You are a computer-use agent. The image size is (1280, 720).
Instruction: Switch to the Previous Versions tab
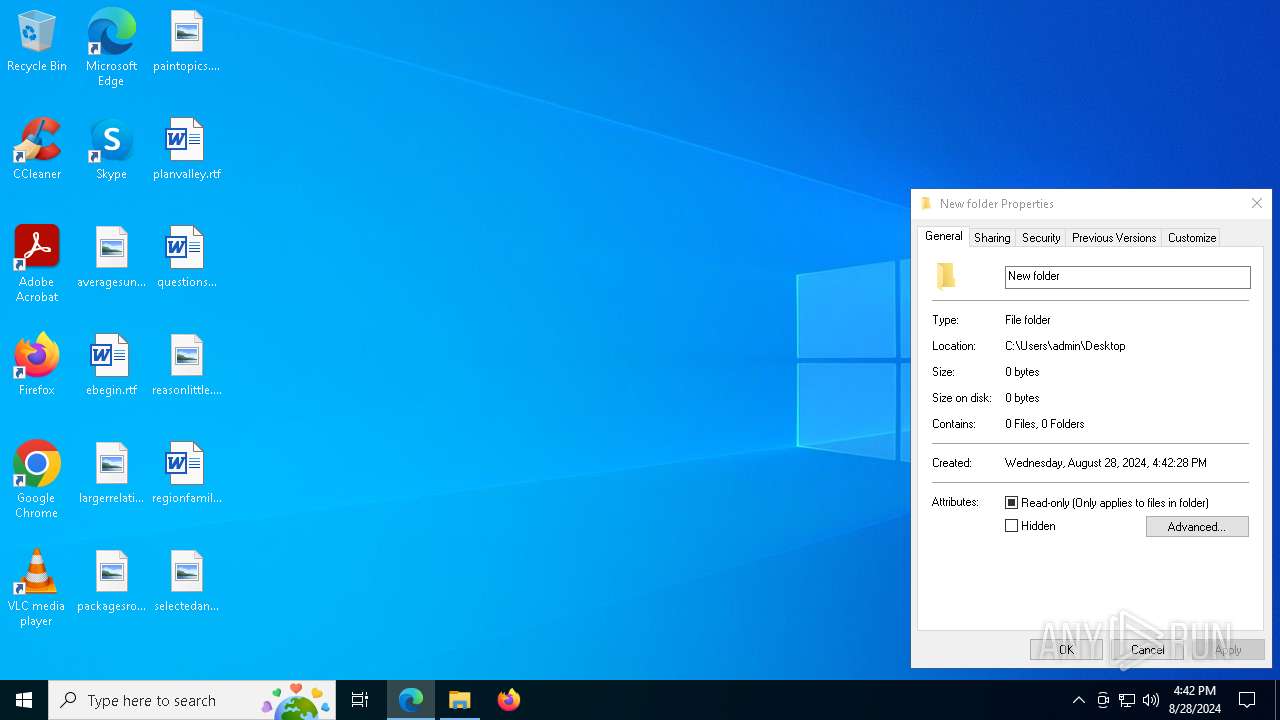point(1114,238)
